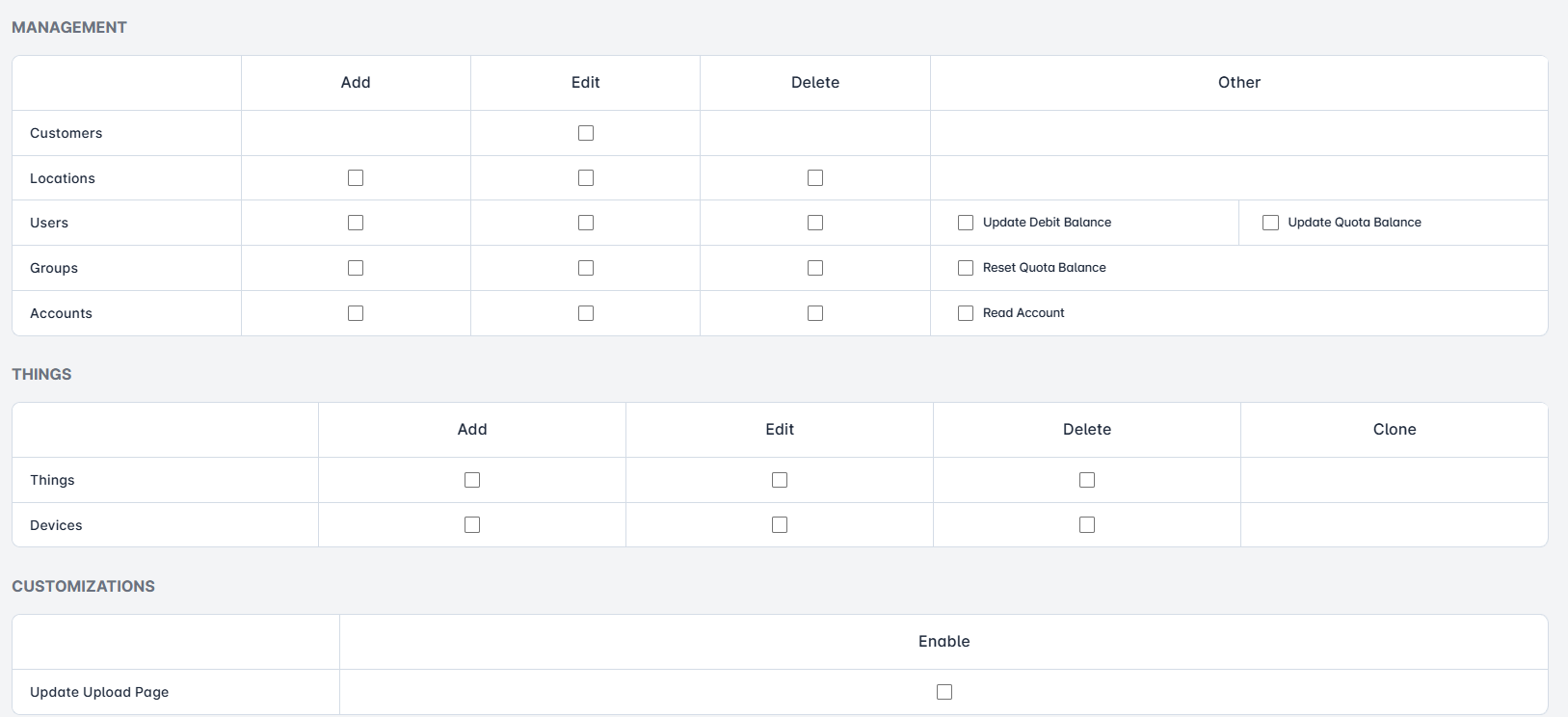Toggle Edit permission for Users

click(586, 223)
